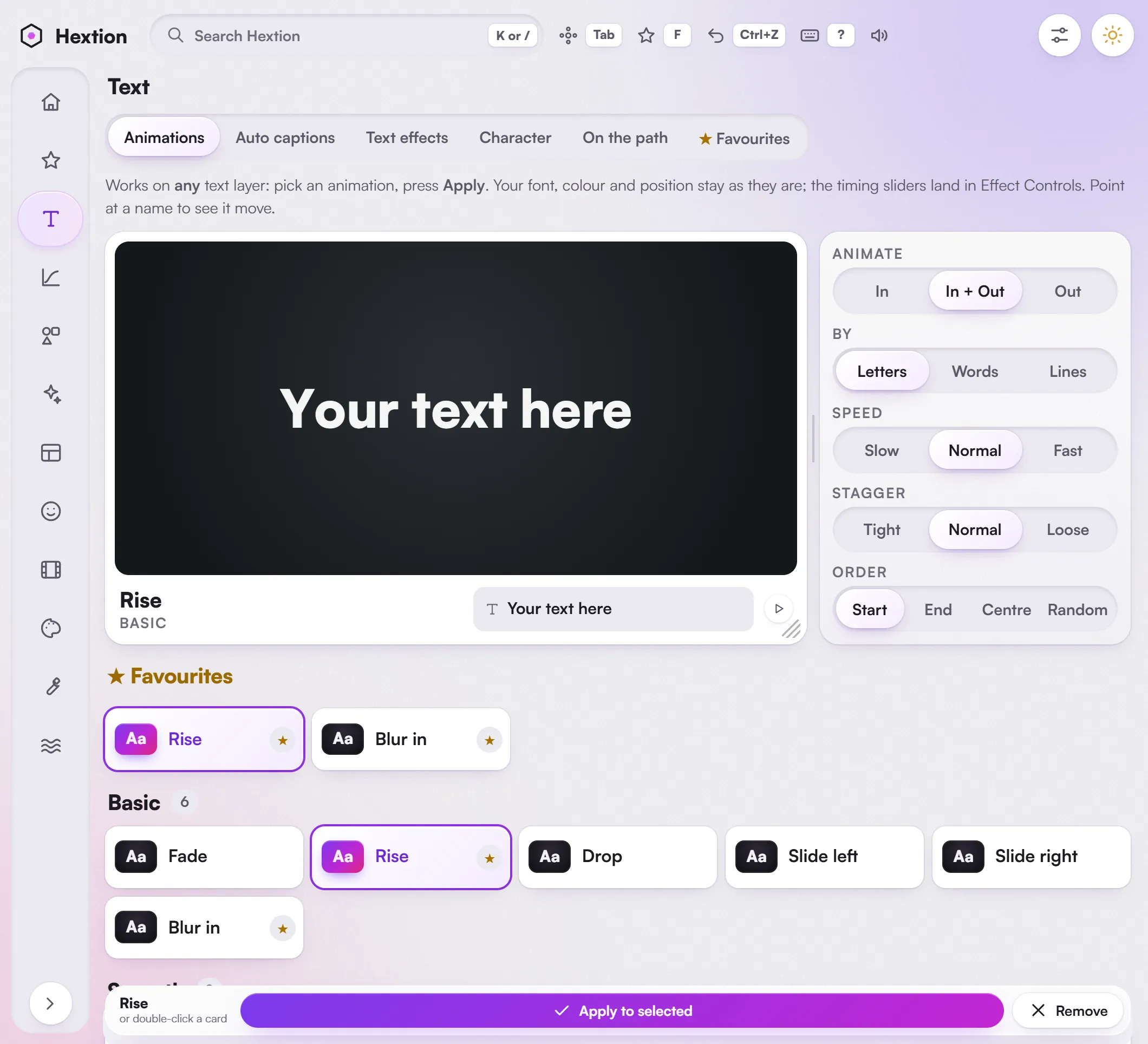
Task: Toggle favourite star on Blur in card in Basic
Action: [x=283, y=928]
